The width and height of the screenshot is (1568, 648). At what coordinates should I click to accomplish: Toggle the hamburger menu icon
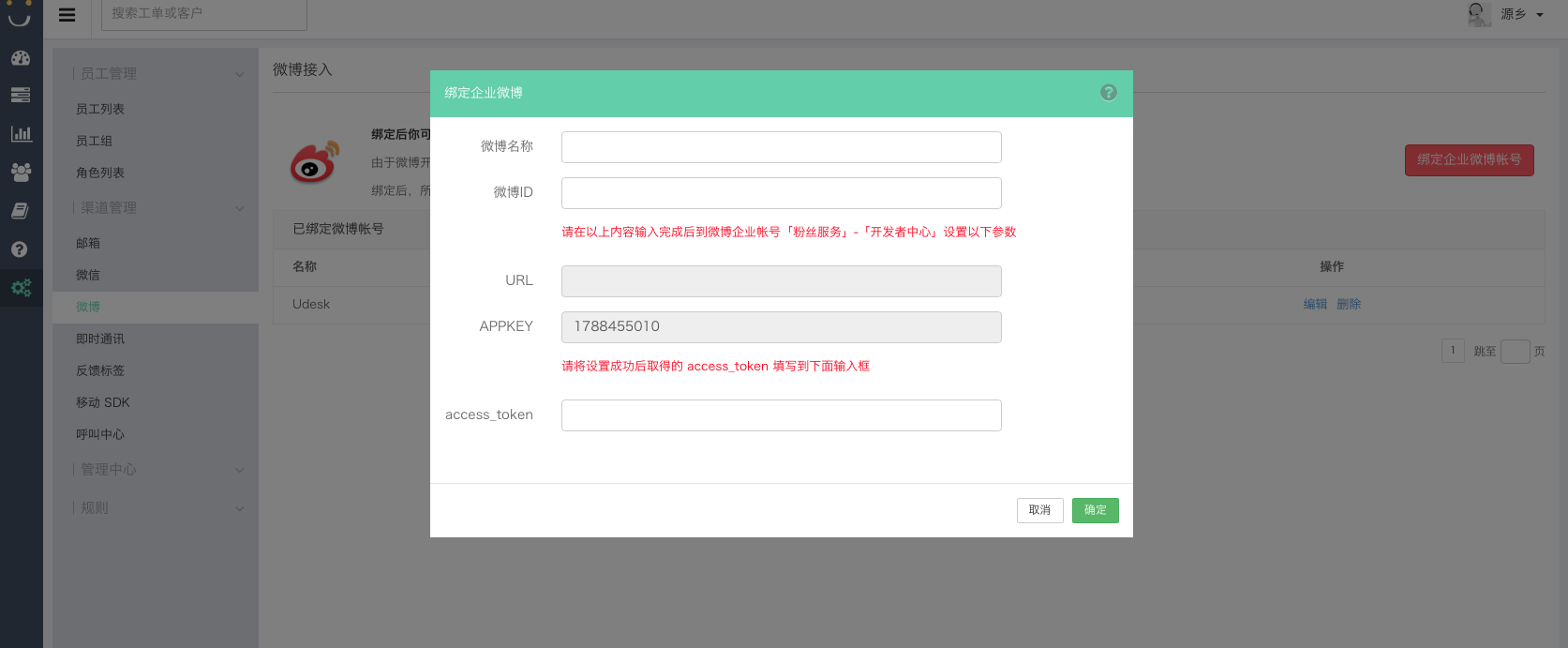(67, 15)
